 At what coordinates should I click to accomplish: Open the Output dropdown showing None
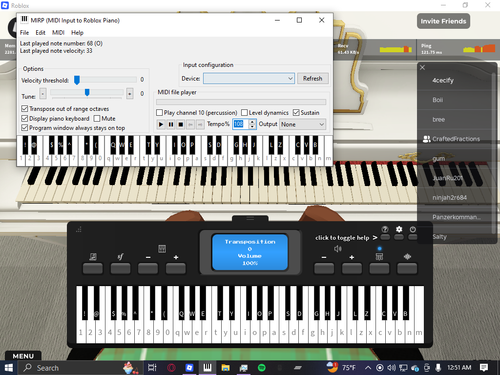[x=302, y=124]
